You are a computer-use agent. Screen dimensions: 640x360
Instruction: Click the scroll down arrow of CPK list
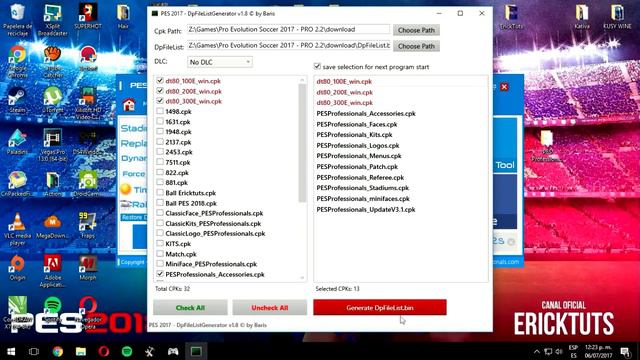[x=302, y=278]
